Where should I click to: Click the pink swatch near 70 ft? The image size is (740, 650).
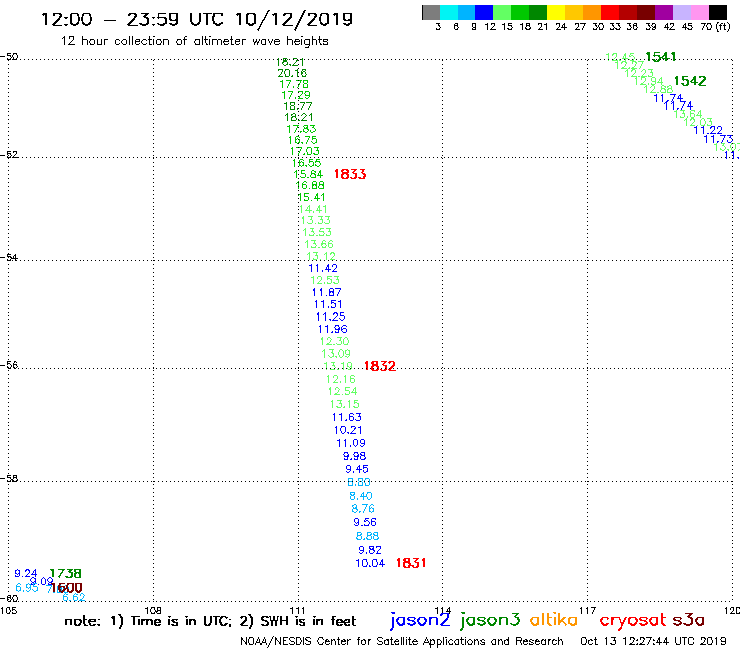tap(699, 12)
